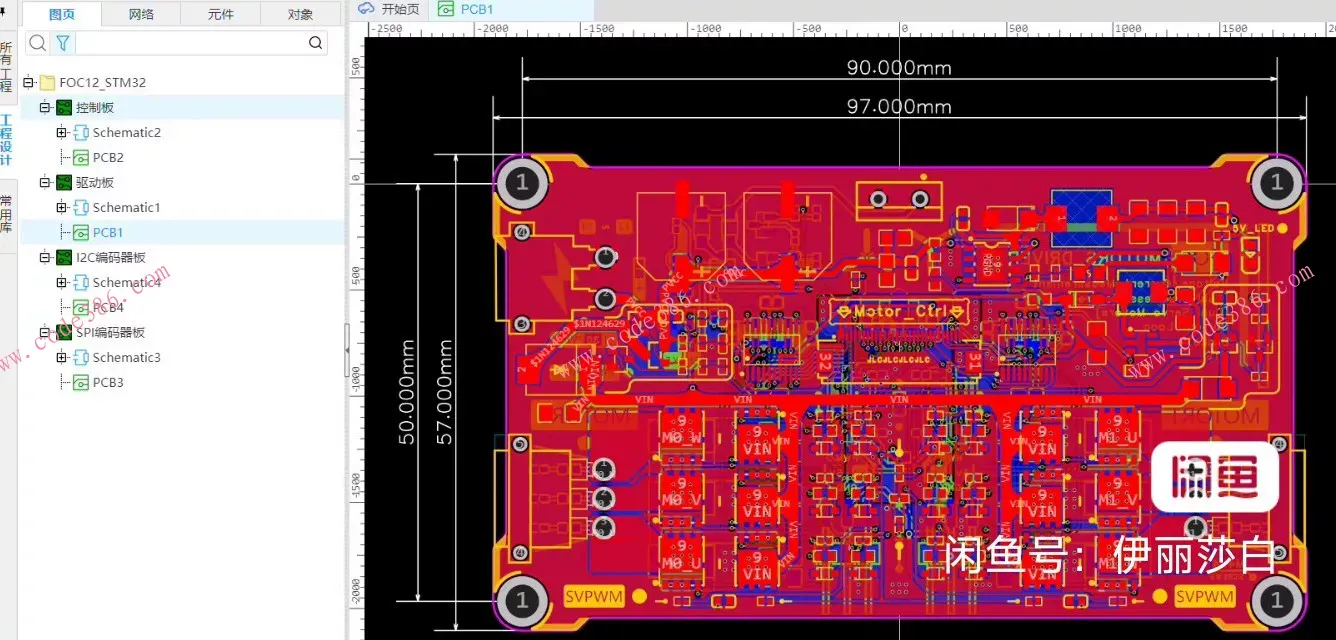Click the PCB4 file icon
Screen dimensions: 1336x640
pyautogui.click(x=81, y=307)
